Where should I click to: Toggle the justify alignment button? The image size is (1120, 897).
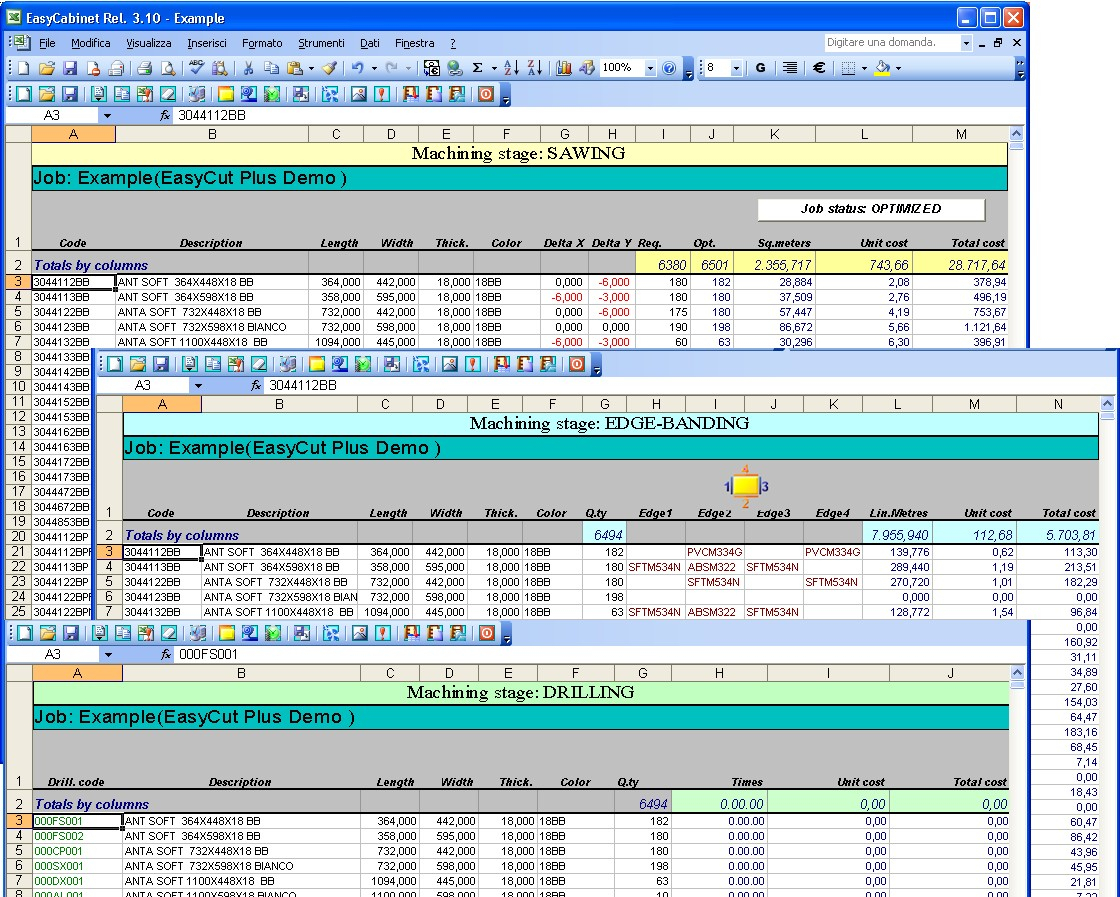click(790, 68)
